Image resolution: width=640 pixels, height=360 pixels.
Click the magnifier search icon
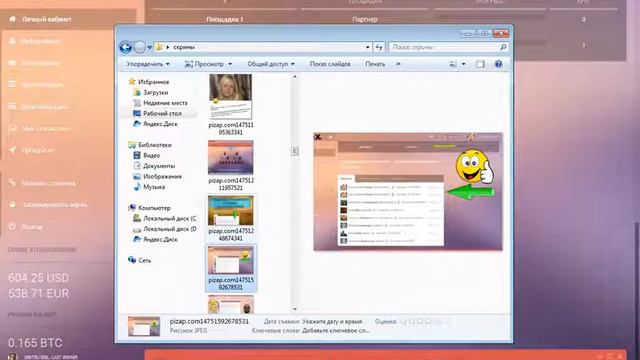click(503, 47)
